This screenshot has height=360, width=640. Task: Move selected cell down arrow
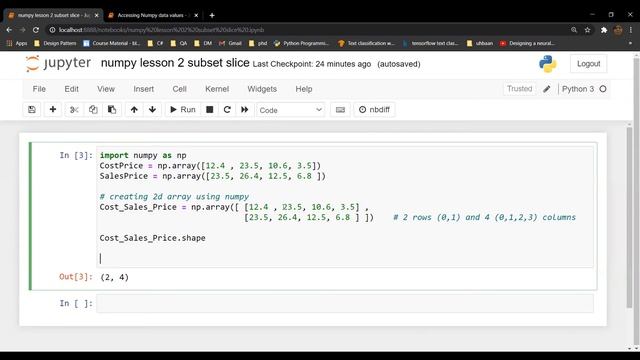tap(152, 110)
